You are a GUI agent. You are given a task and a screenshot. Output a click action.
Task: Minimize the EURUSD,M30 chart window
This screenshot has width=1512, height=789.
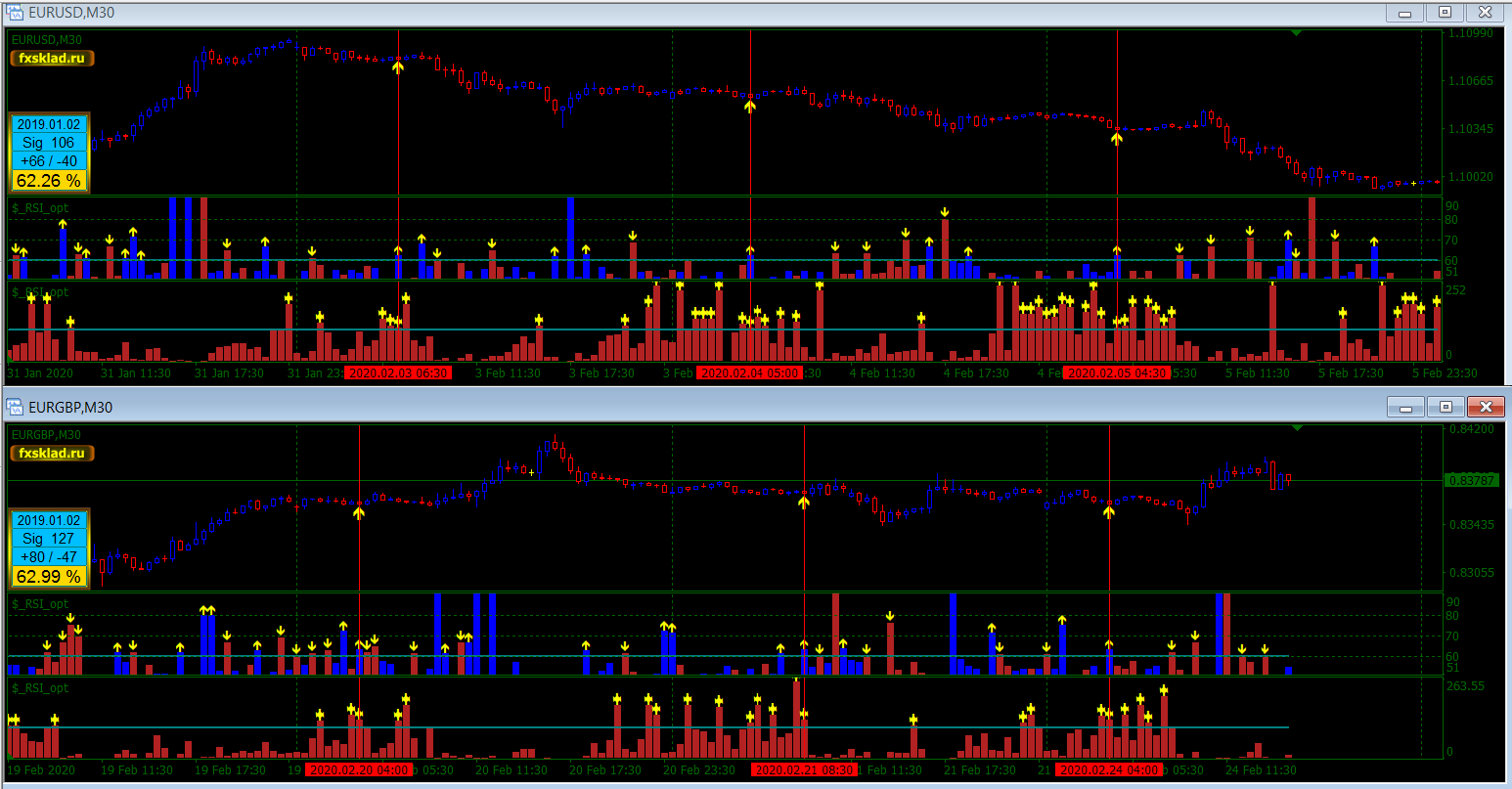(1405, 13)
